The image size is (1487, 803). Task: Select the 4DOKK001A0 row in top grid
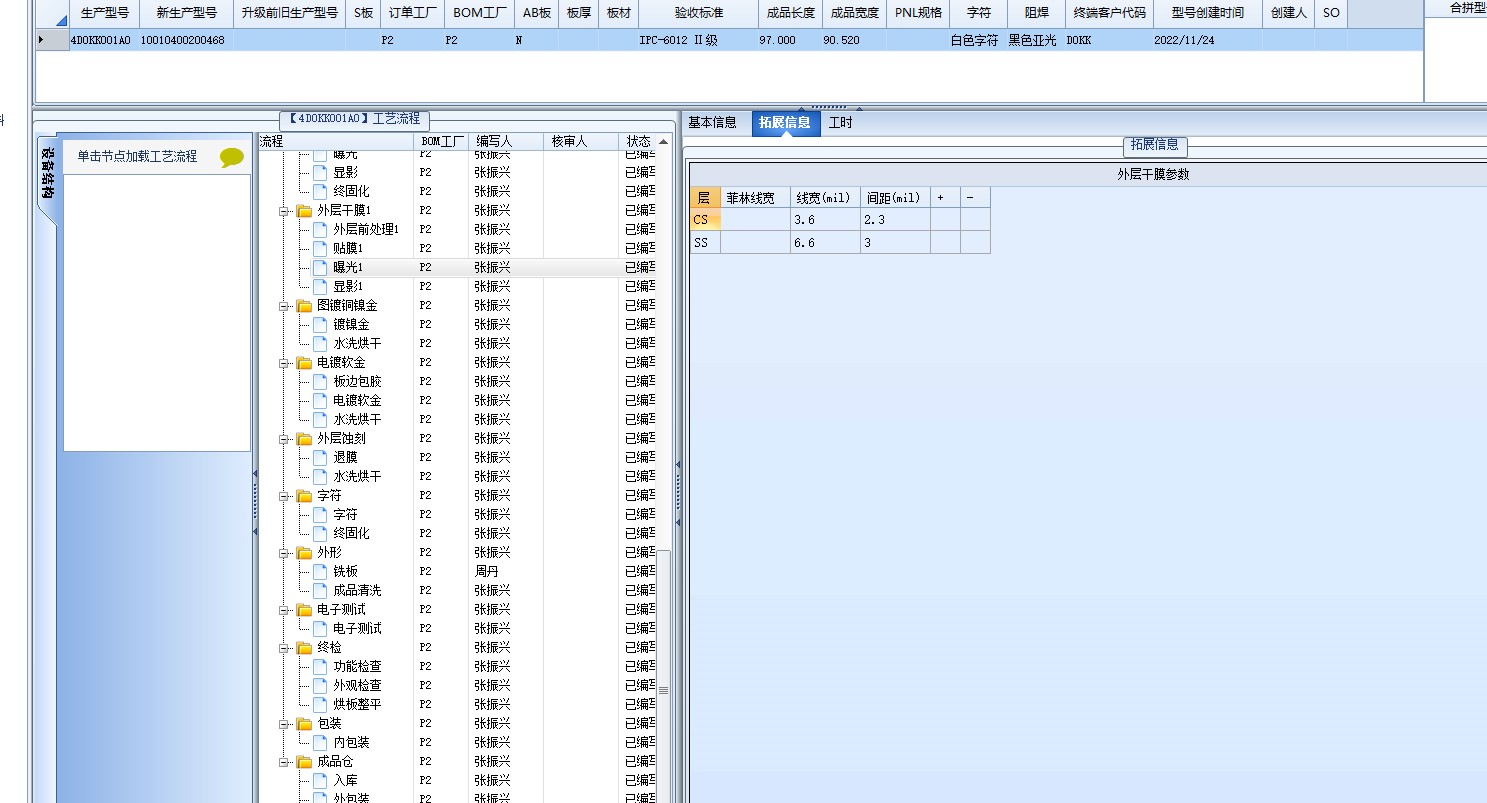729,41
